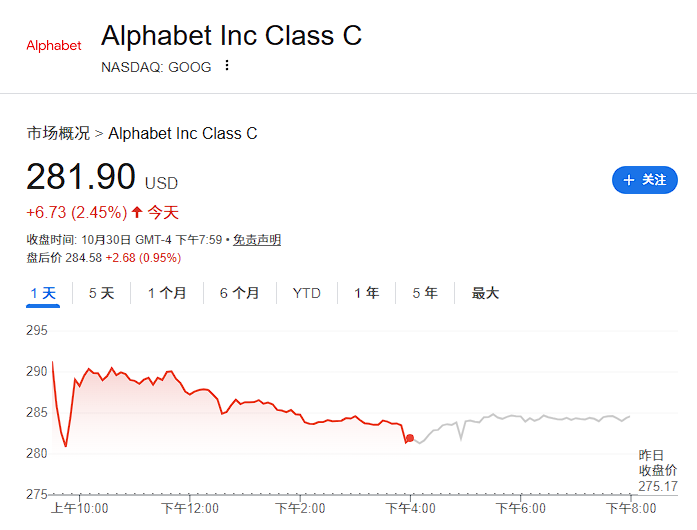Viewport: 697px width, 530px height.
Task: Click the red up arrow price indicator
Action: coord(137,212)
